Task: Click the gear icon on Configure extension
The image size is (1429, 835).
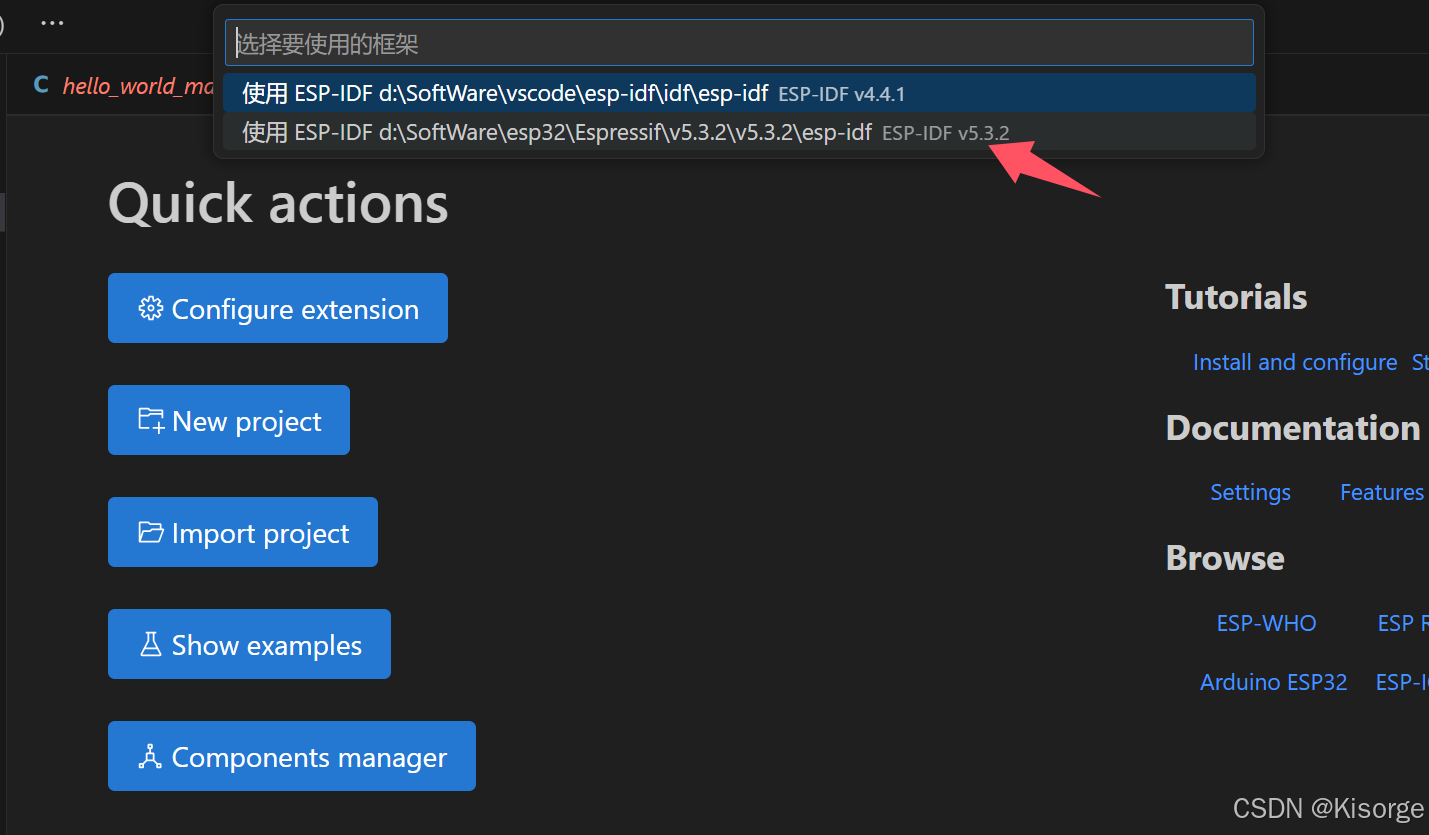Action: pos(151,309)
